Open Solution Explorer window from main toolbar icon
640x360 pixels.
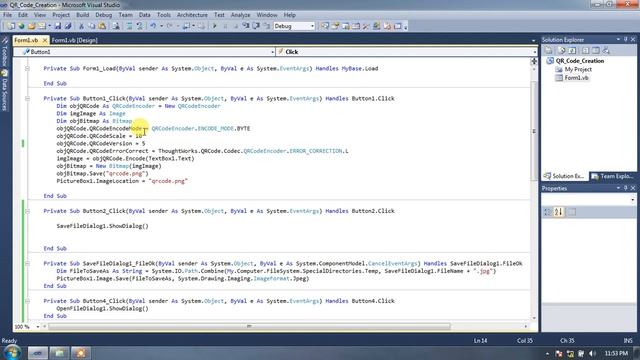324,26
